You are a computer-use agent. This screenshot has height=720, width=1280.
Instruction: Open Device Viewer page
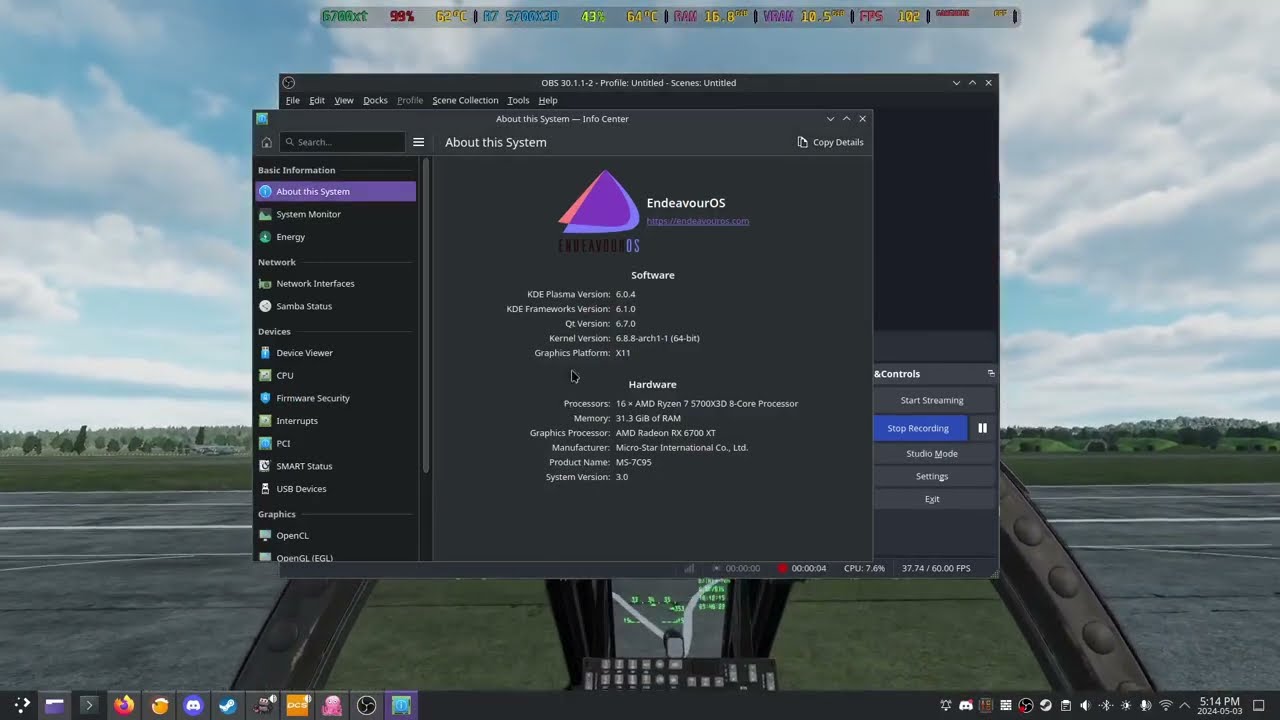pyautogui.click(x=336, y=353)
